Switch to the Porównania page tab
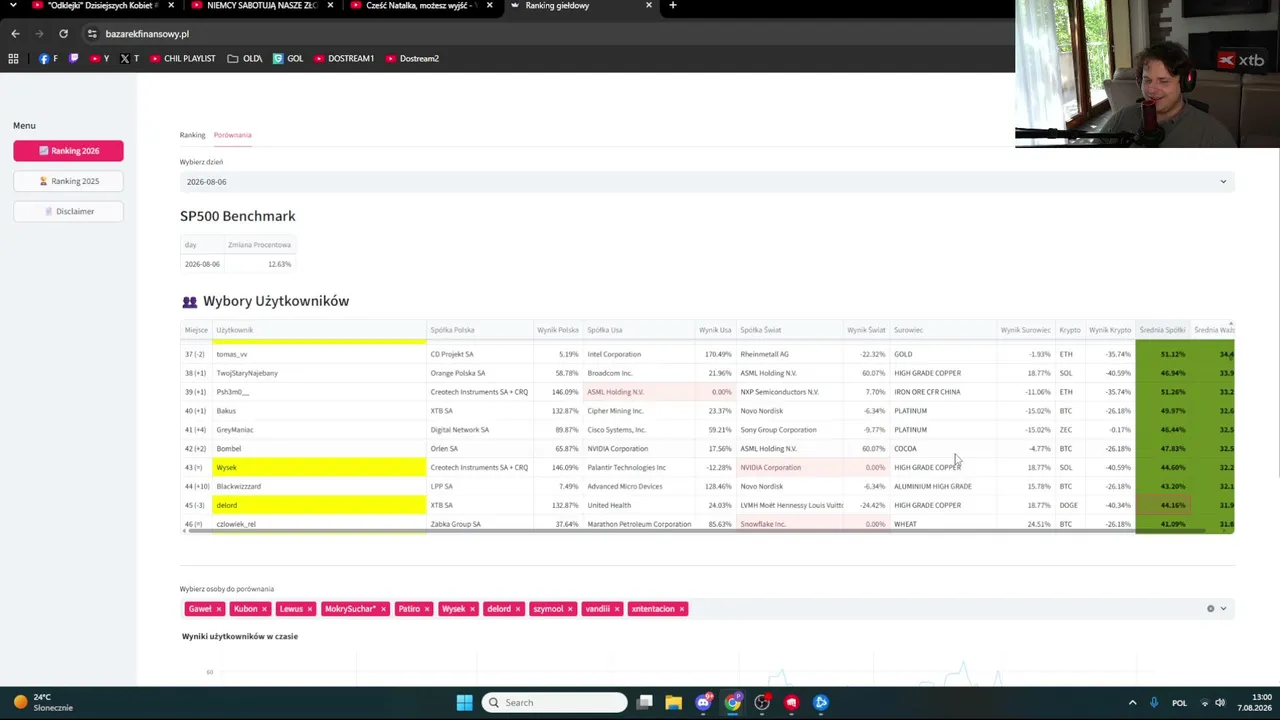 (232, 135)
